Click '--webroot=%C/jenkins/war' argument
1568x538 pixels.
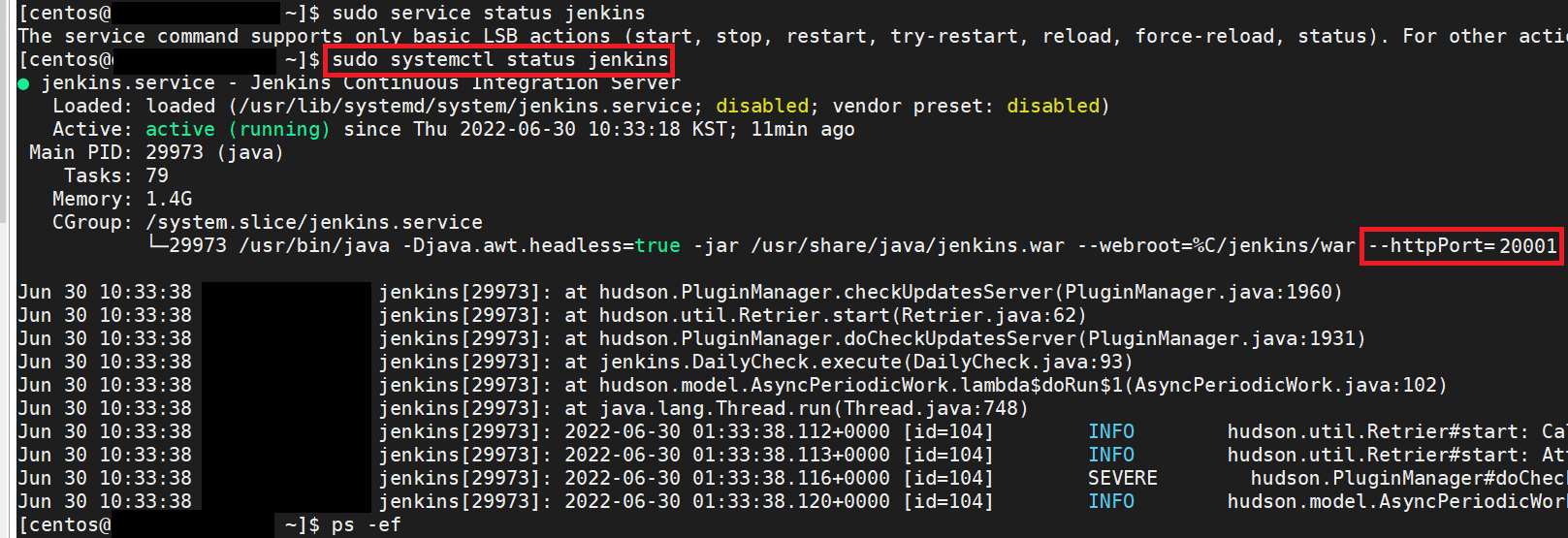(1216, 245)
